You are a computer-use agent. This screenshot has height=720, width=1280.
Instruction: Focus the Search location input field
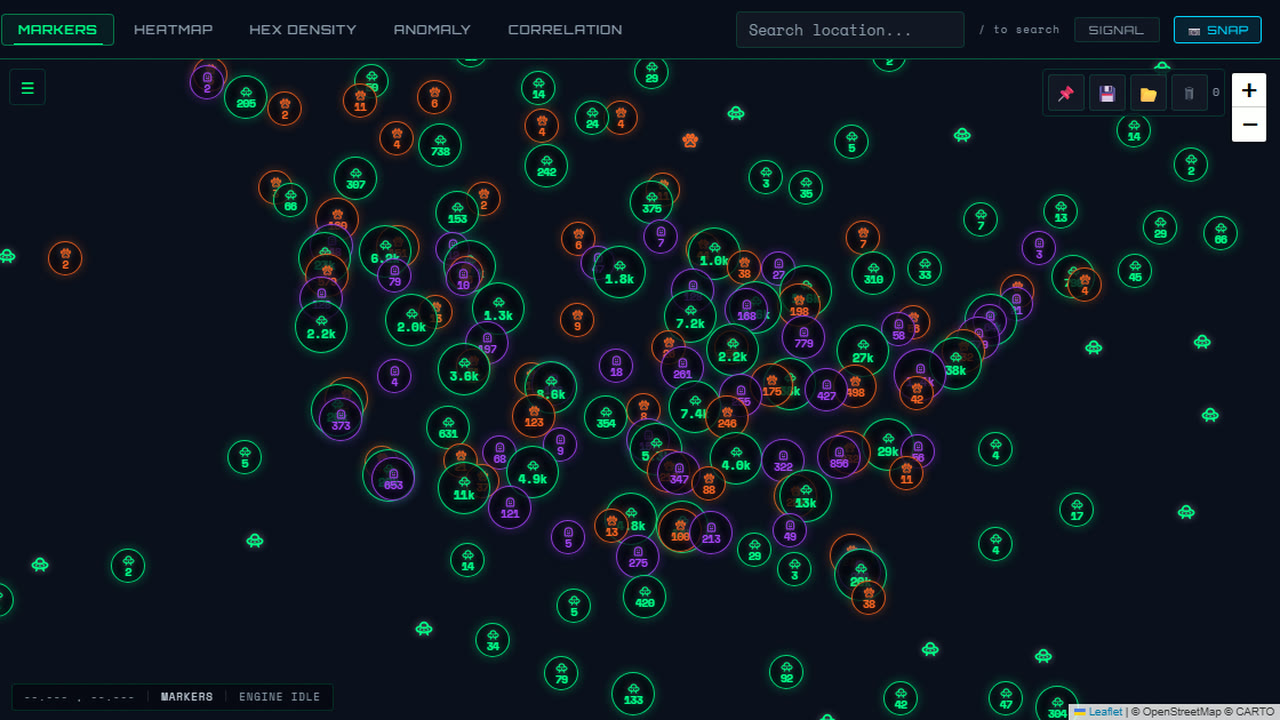(x=850, y=30)
